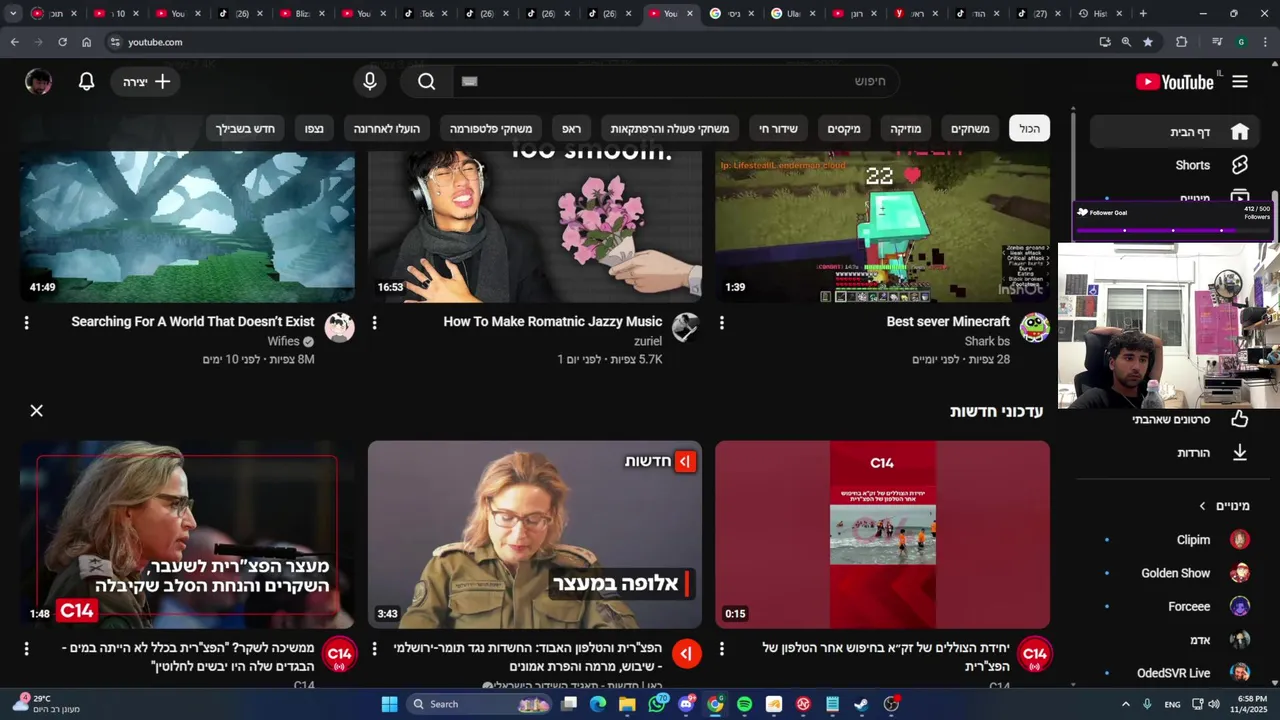Click the voice search microphone icon

tap(370, 82)
